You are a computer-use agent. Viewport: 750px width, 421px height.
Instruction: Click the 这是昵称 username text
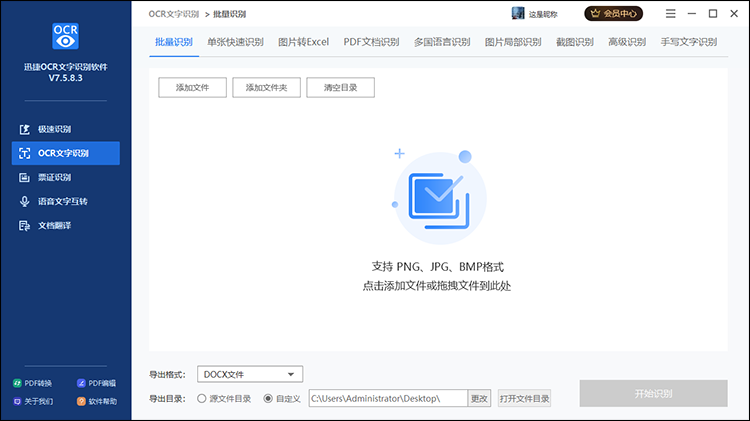tap(543, 14)
